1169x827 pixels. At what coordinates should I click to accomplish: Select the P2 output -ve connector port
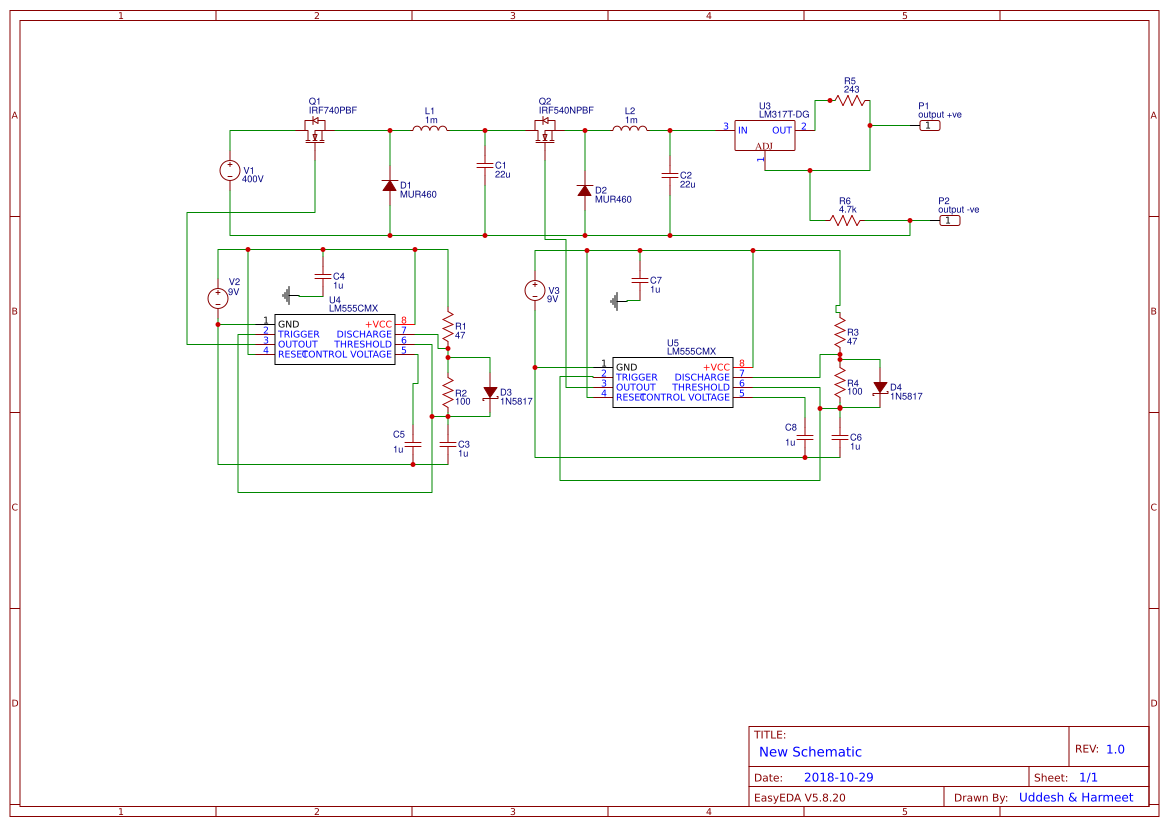949,220
